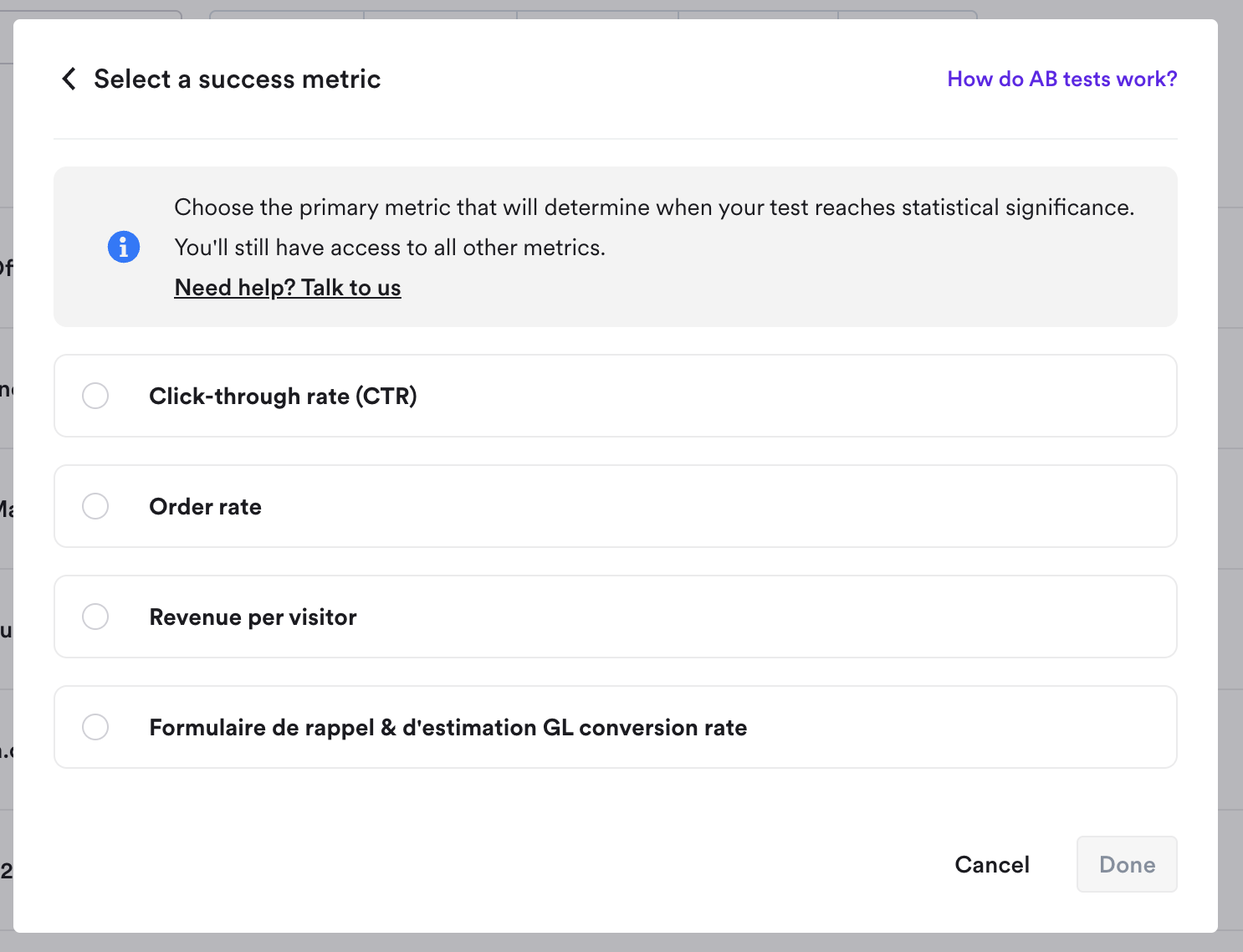Enable the Formulaire de rappel conversion rate radio
The height and width of the screenshot is (952, 1243).
pos(95,727)
